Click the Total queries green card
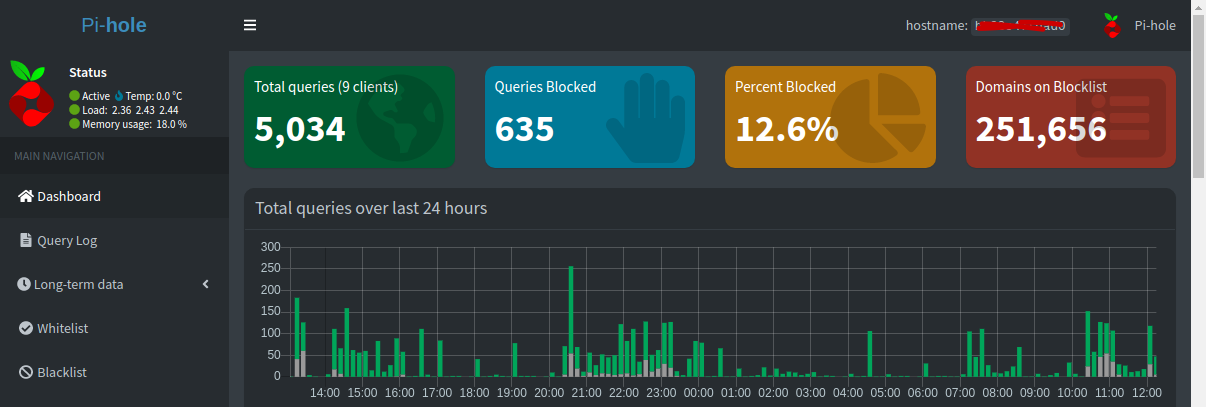The height and width of the screenshot is (407, 1206). pos(349,117)
